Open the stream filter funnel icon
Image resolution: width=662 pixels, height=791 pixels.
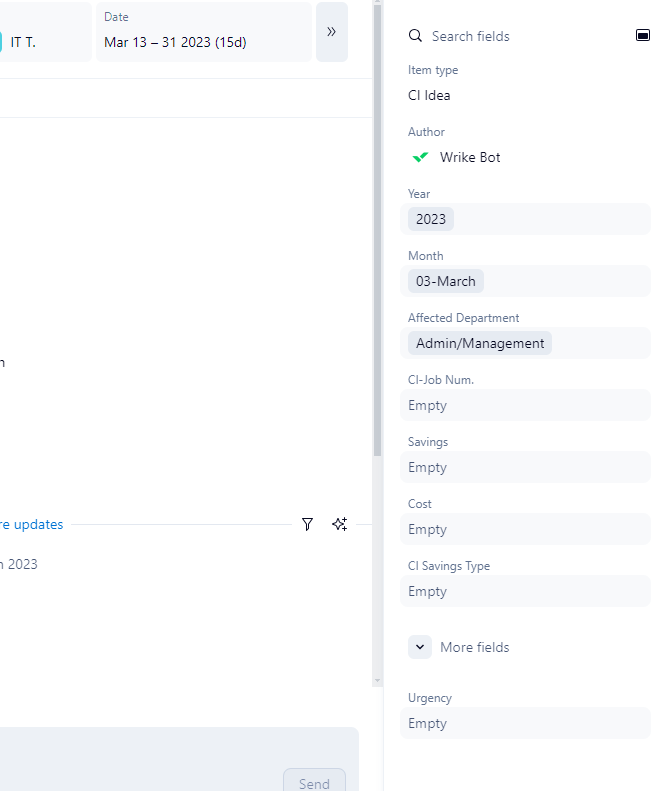[307, 524]
